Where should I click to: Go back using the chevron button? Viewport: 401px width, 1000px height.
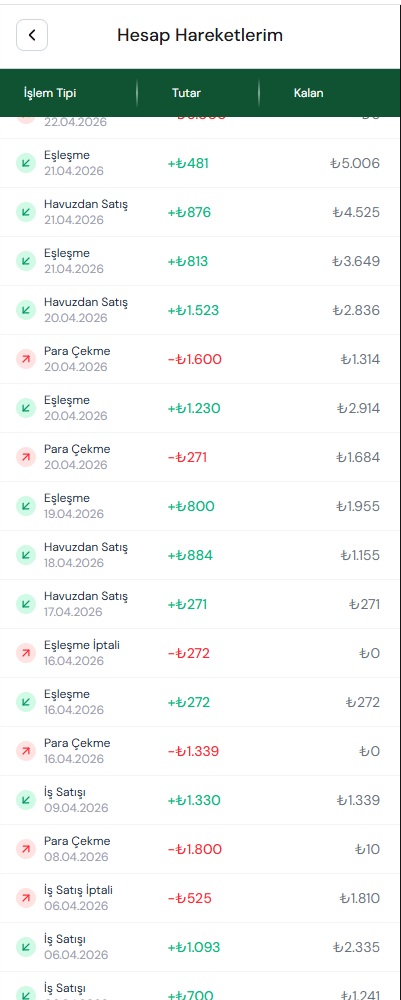tap(32, 35)
